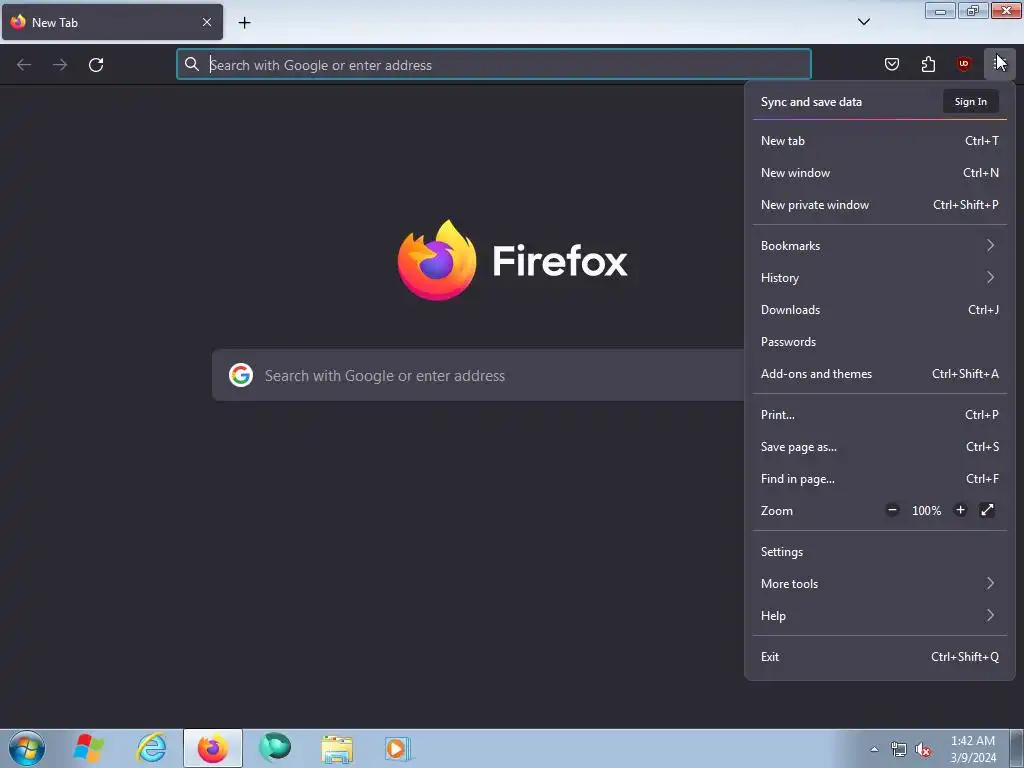Viewport: 1024px width, 768px height.
Task: Click the Sign In button
Action: pyautogui.click(x=970, y=101)
